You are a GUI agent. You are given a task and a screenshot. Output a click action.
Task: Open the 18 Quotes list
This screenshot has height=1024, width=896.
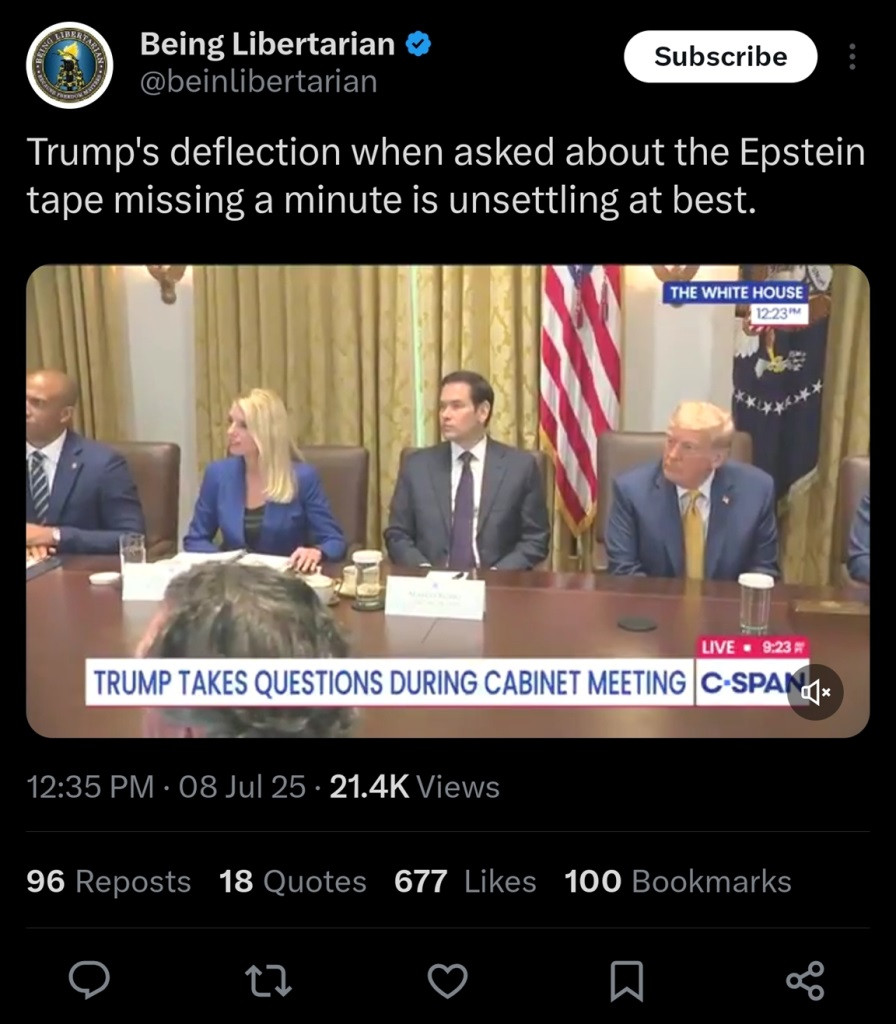292,881
